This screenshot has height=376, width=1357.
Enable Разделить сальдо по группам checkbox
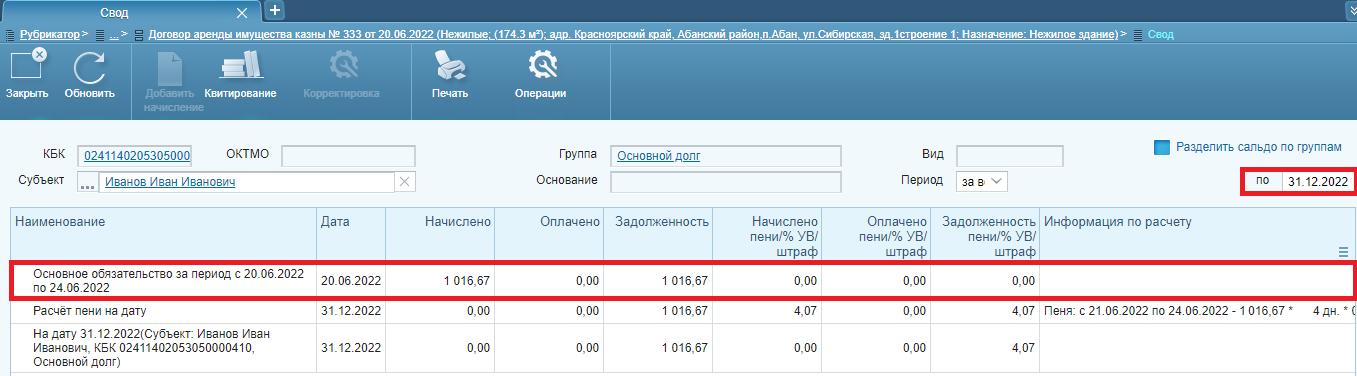click(x=1162, y=147)
